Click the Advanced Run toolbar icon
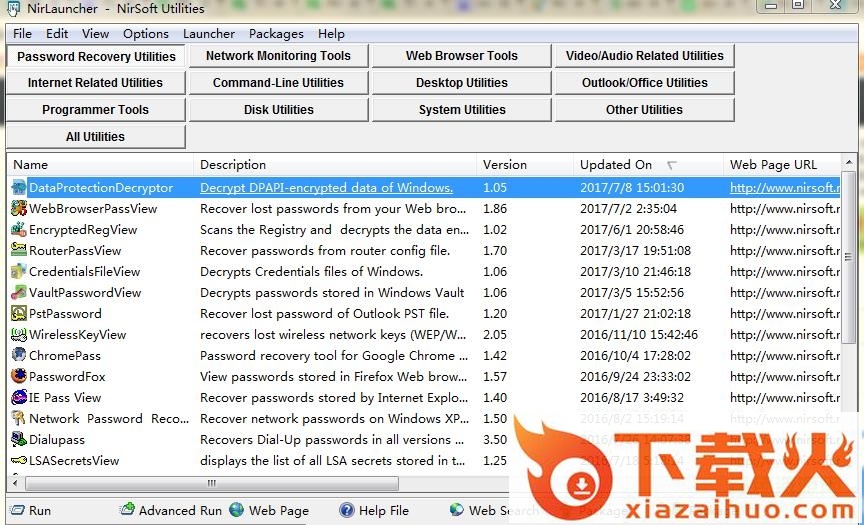 pyautogui.click(x=127, y=509)
